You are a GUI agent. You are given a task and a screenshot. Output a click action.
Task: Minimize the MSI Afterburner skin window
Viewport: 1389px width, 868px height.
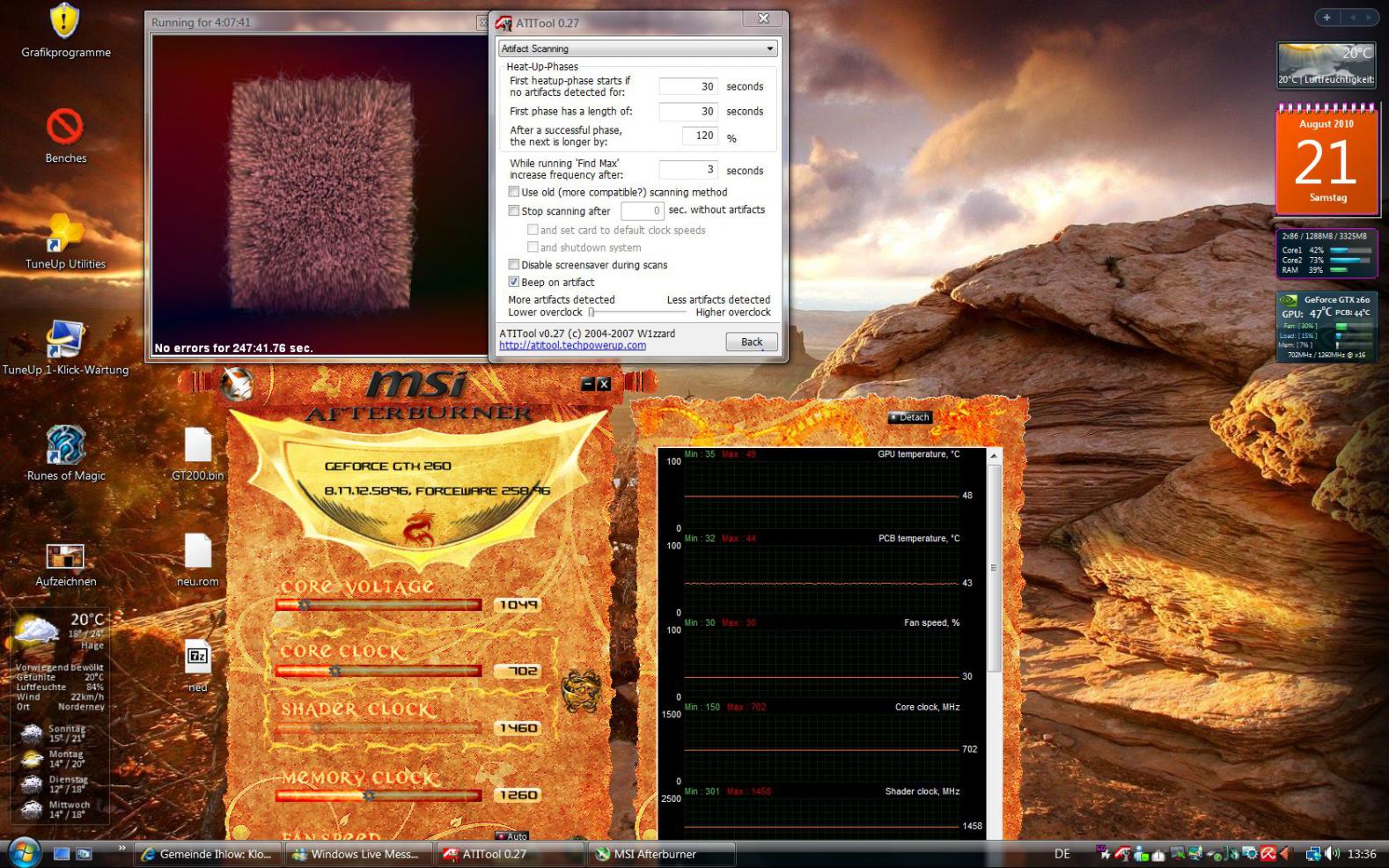point(588,384)
